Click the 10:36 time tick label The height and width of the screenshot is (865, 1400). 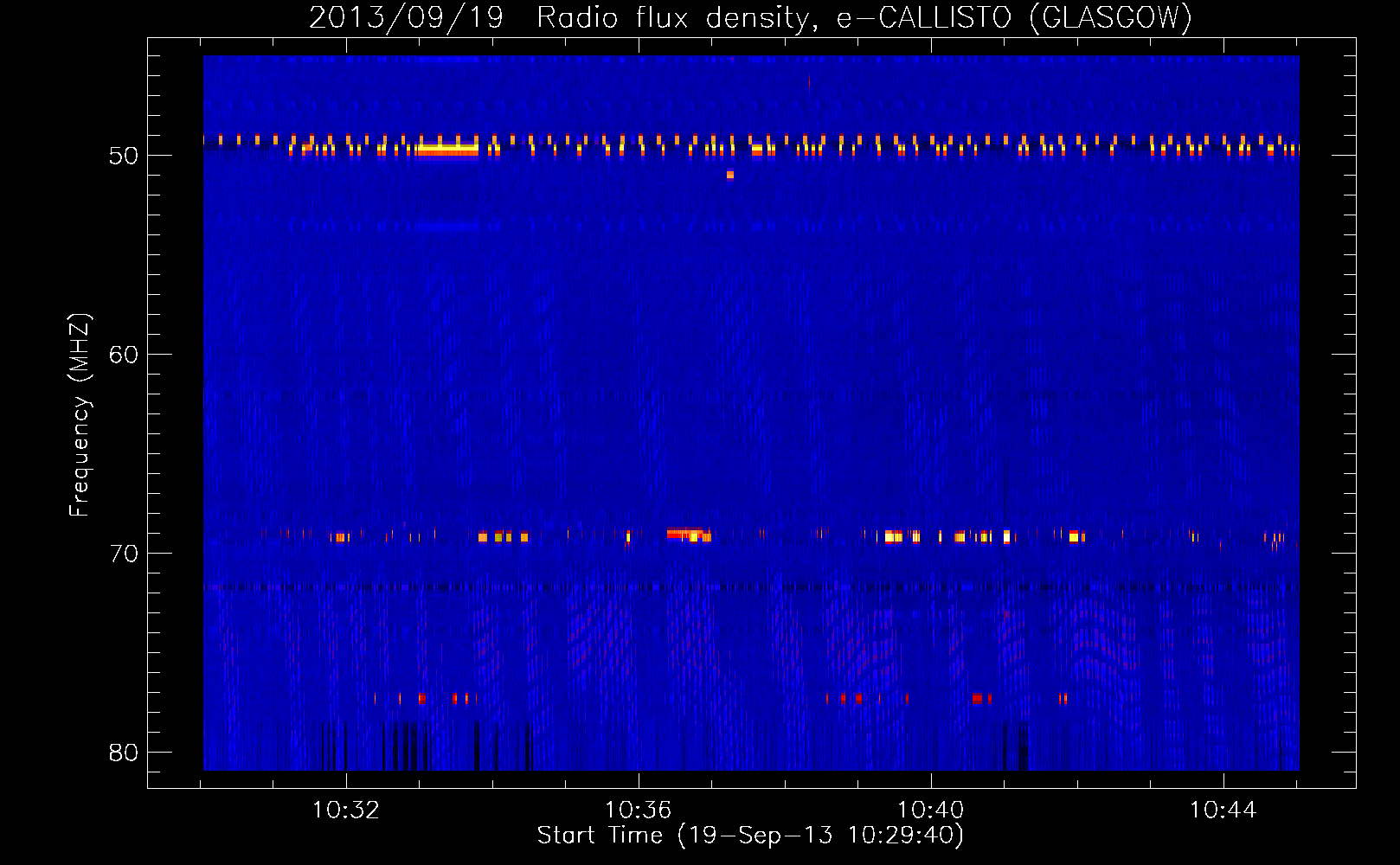click(639, 811)
